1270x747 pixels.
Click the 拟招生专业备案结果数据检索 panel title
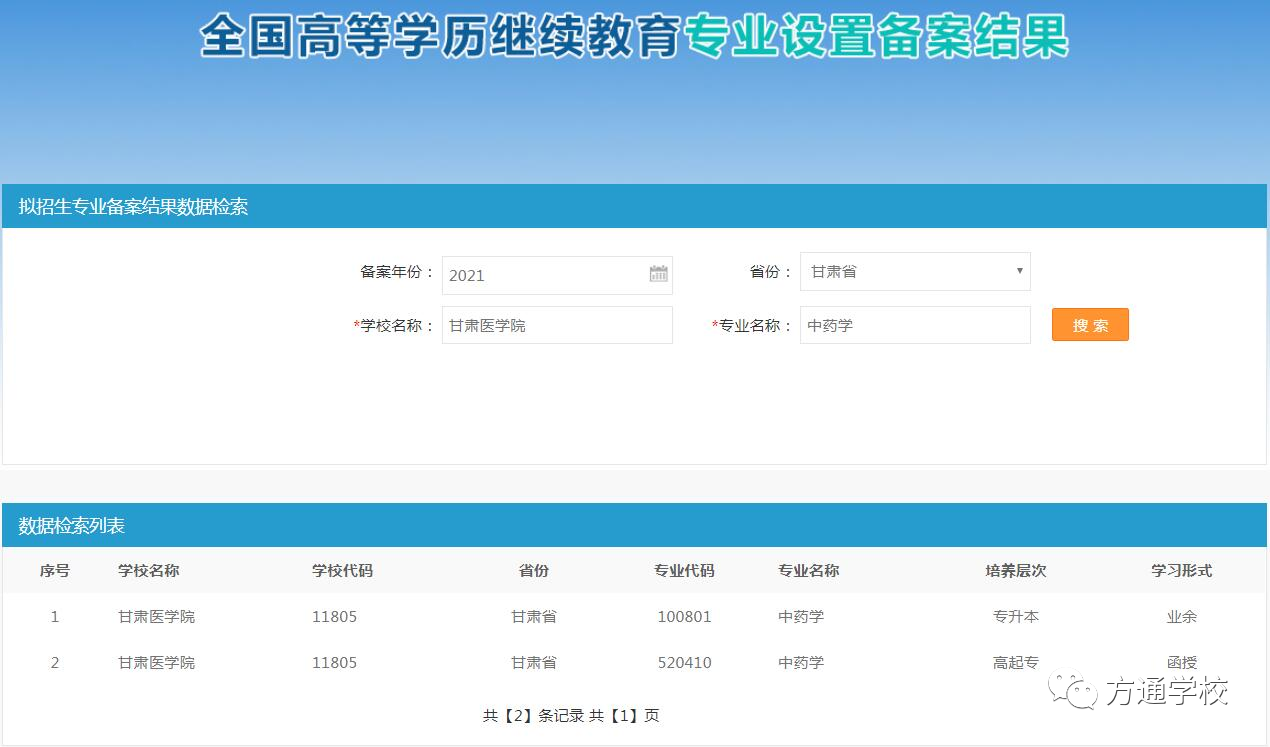click(x=133, y=207)
